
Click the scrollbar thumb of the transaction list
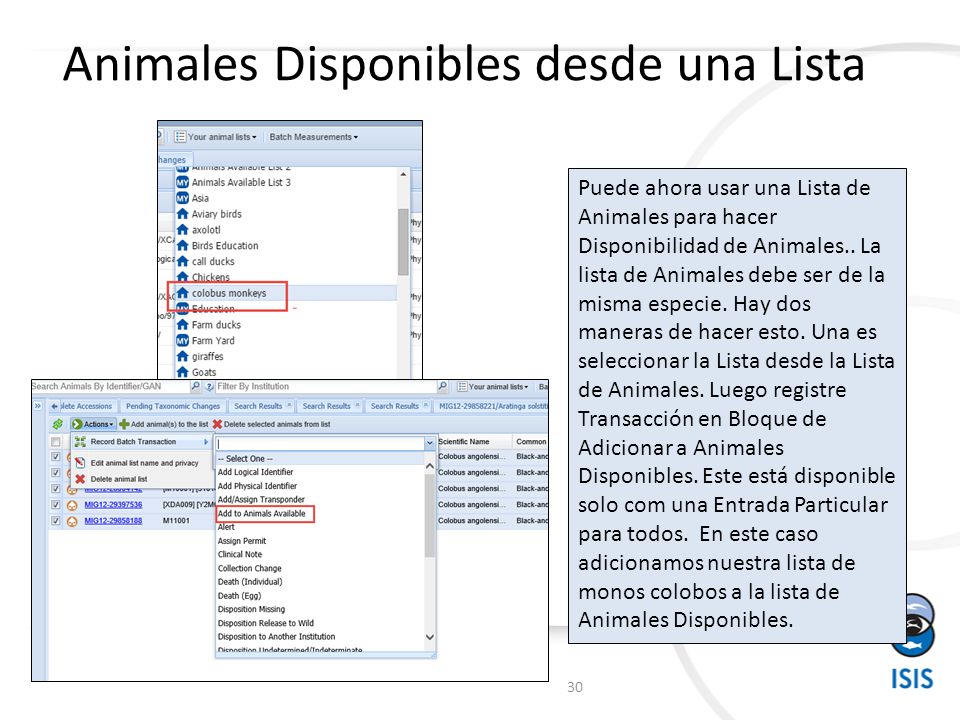430,514
